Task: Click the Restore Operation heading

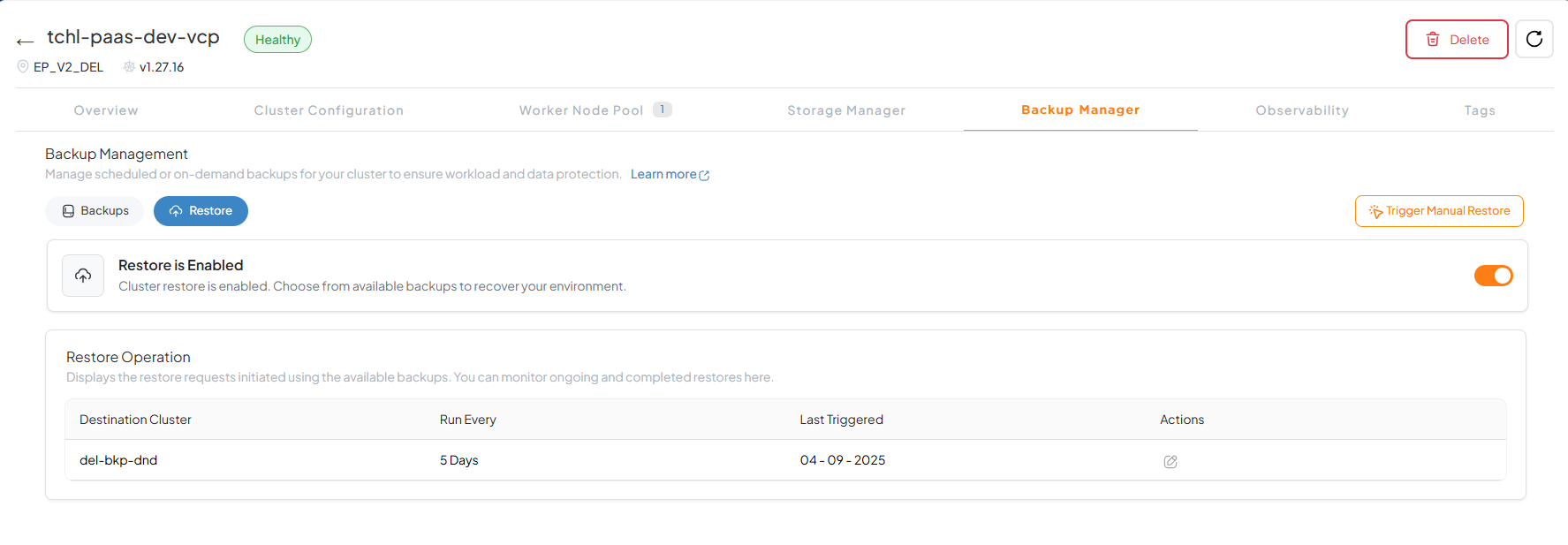Action: pos(128,357)
